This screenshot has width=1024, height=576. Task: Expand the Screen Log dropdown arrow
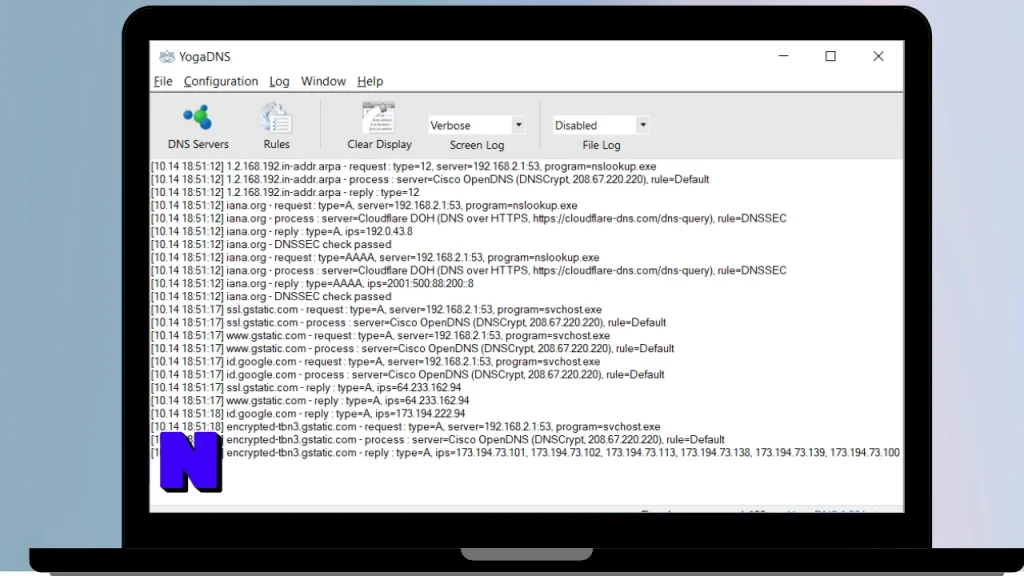[519, 125]
